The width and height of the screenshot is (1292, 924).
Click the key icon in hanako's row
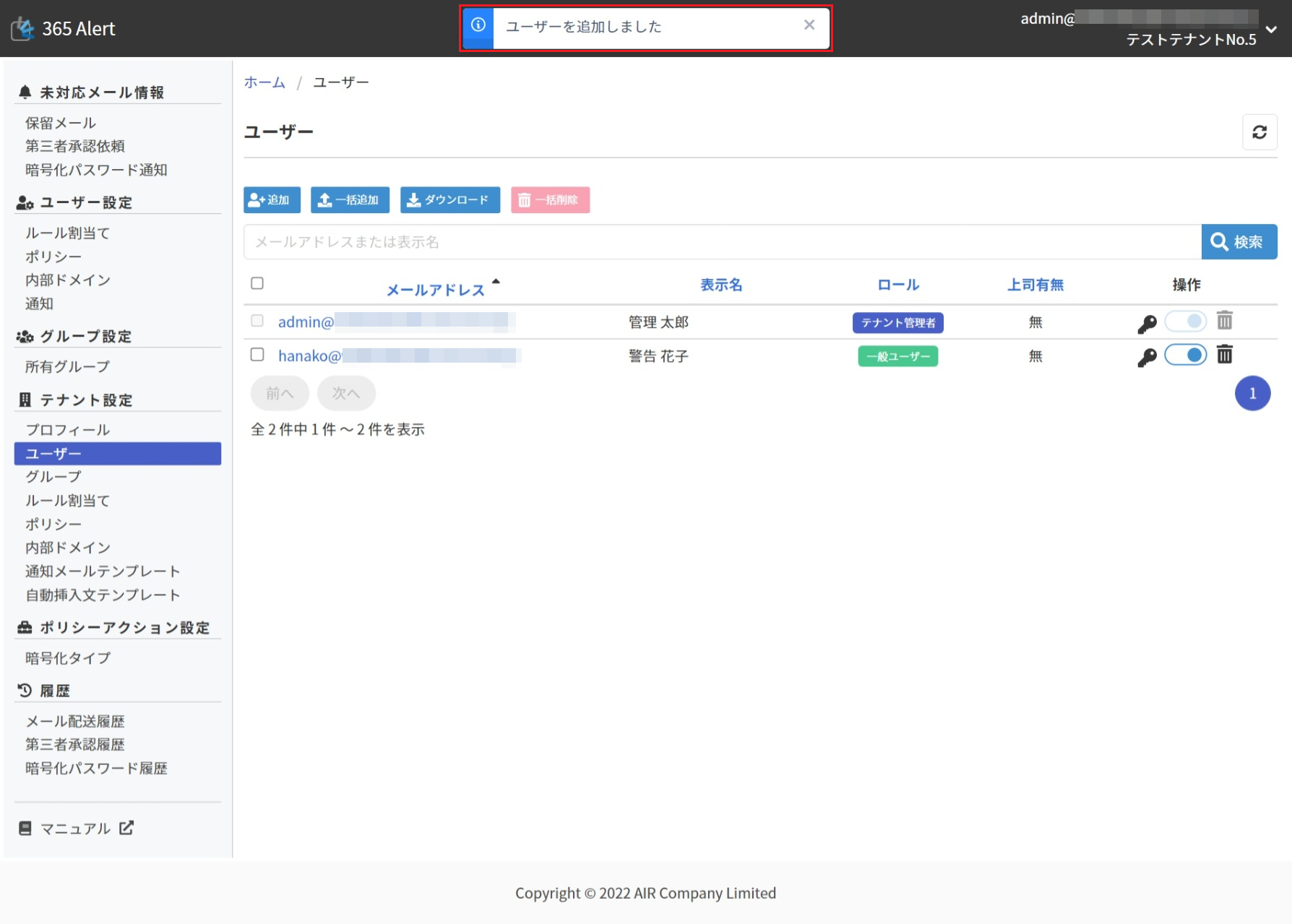(x=1147, y=357)
